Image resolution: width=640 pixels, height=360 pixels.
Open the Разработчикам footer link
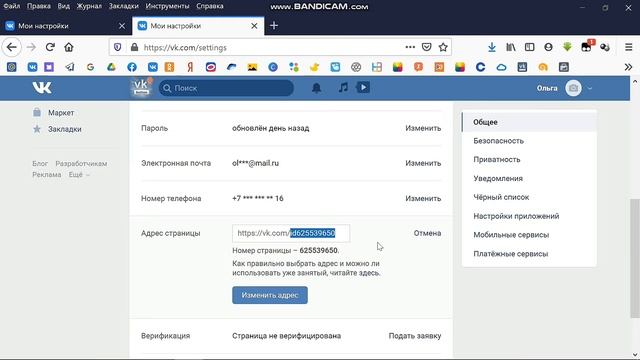(81, 164)
